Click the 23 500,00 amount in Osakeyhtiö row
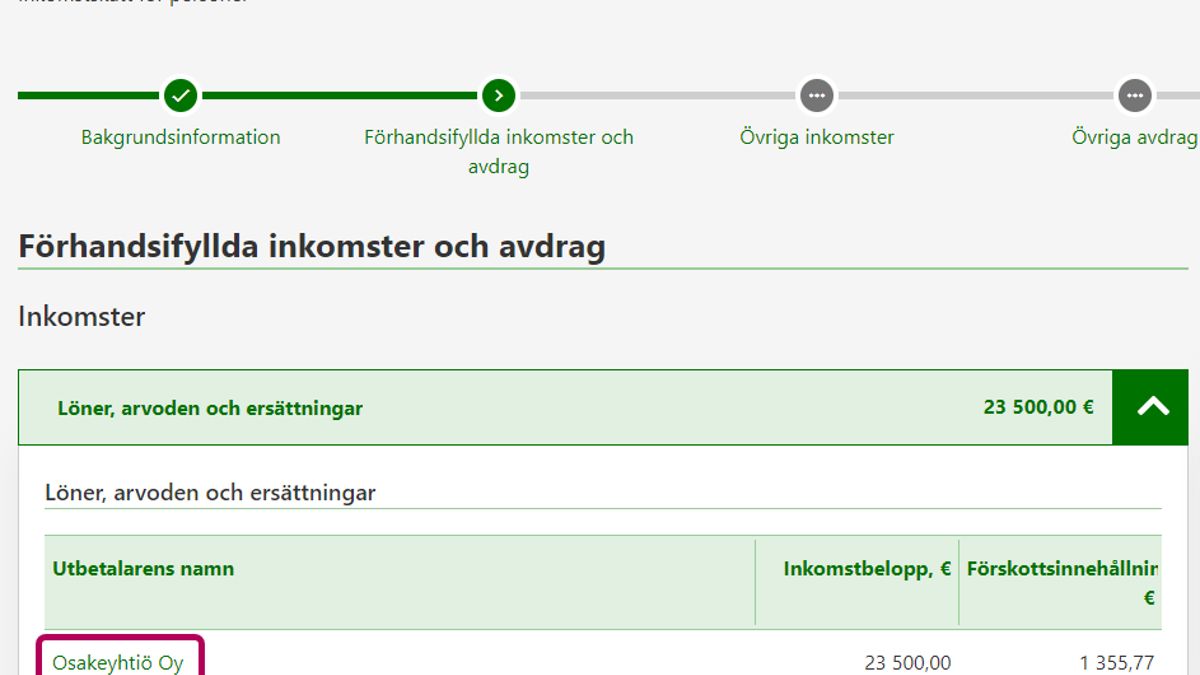1200x675 pixels. [x=907, y=662]
